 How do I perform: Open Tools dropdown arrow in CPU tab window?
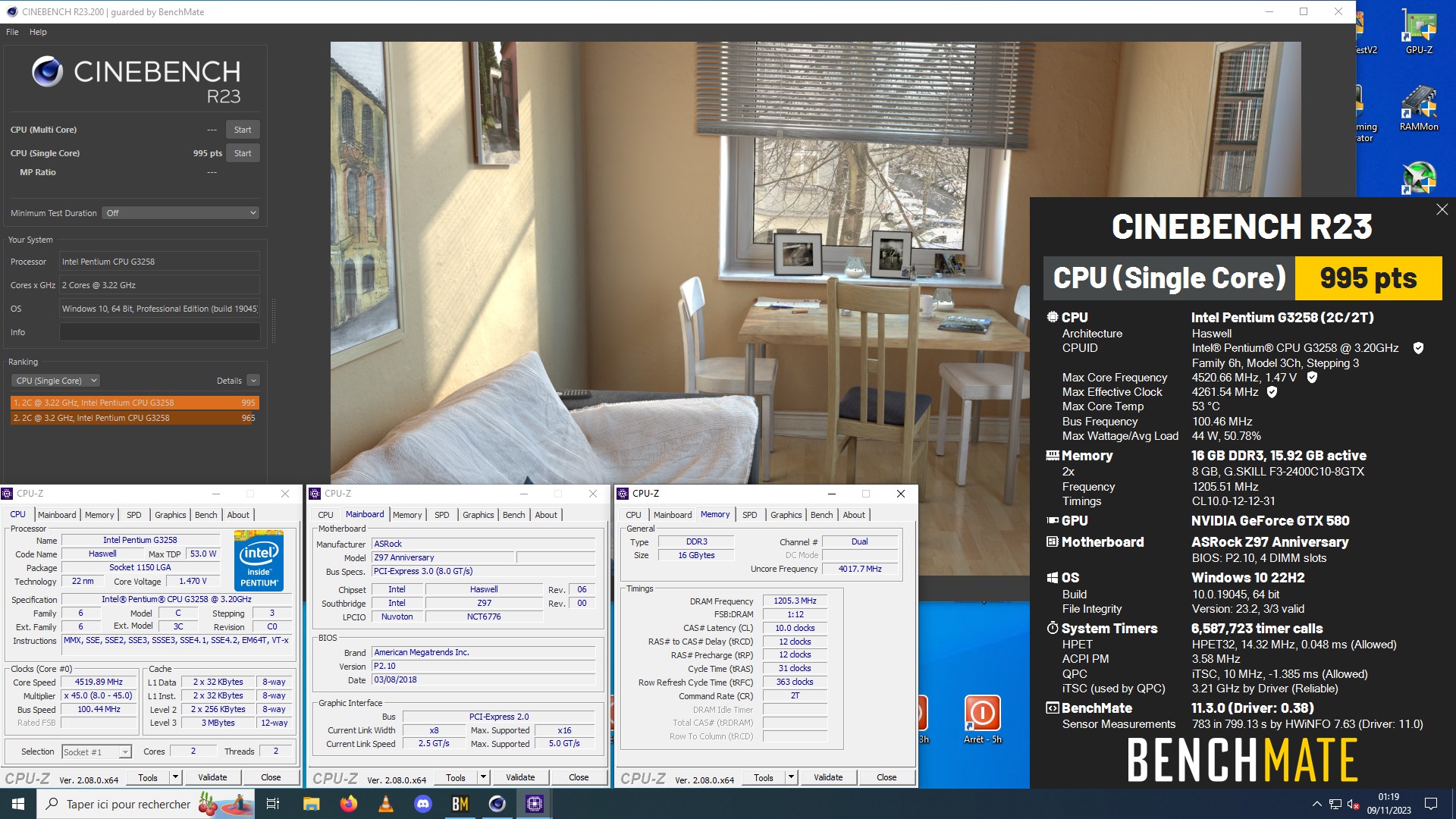[x=175, y=777]
